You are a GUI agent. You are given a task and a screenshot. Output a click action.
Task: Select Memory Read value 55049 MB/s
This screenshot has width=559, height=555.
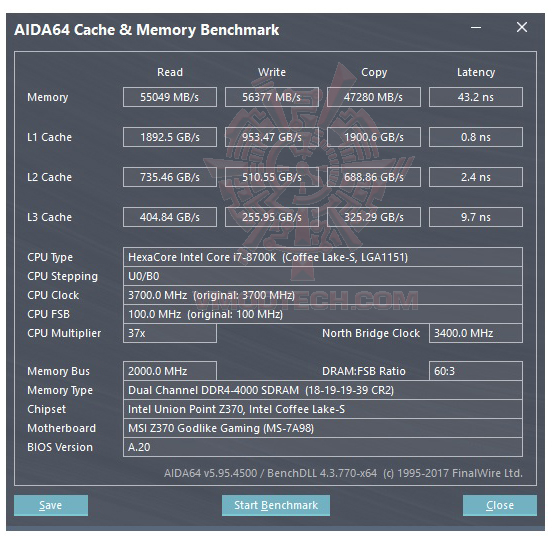170,97
